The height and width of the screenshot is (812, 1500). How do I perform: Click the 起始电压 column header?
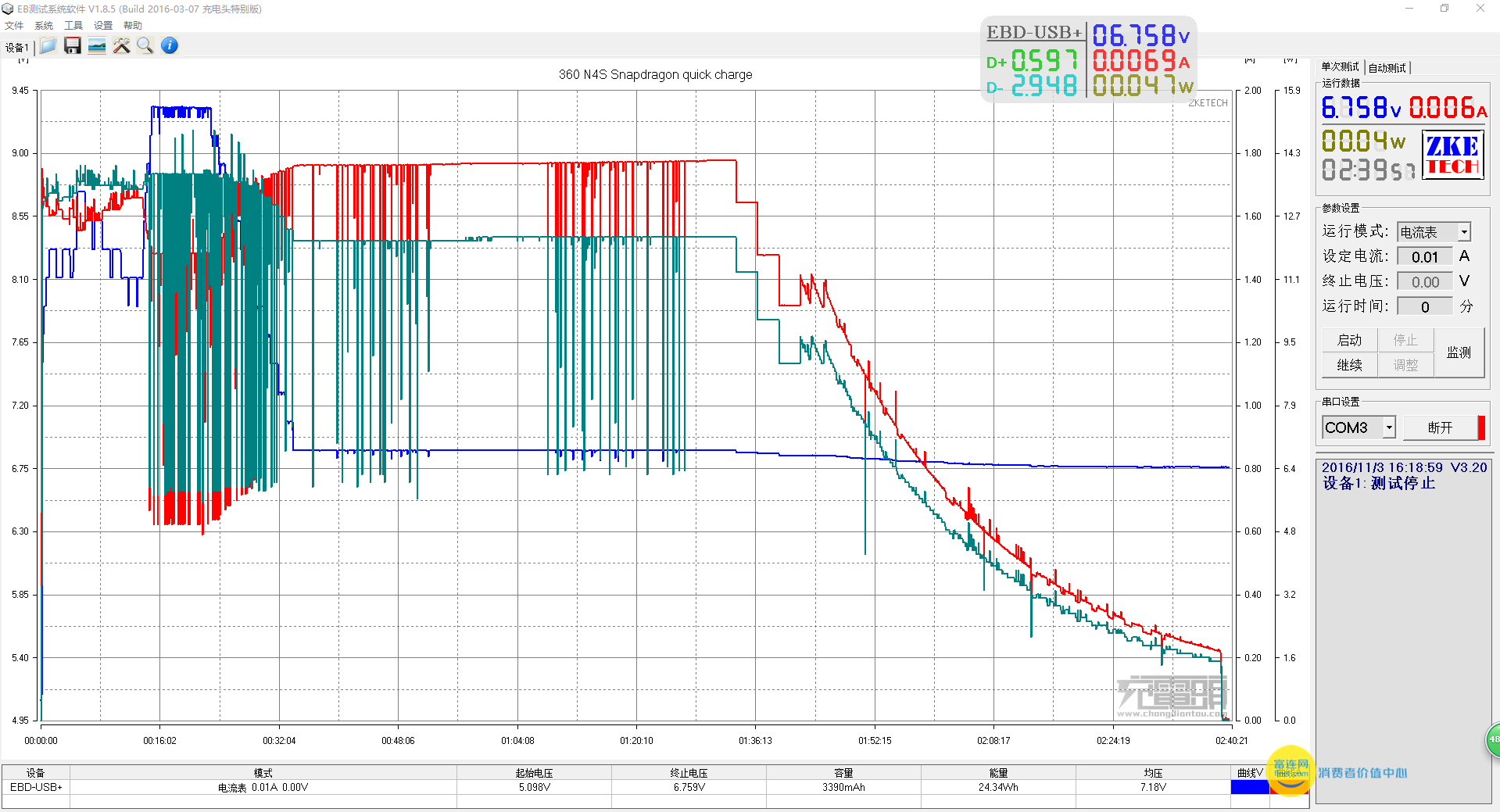click(534, 773)
